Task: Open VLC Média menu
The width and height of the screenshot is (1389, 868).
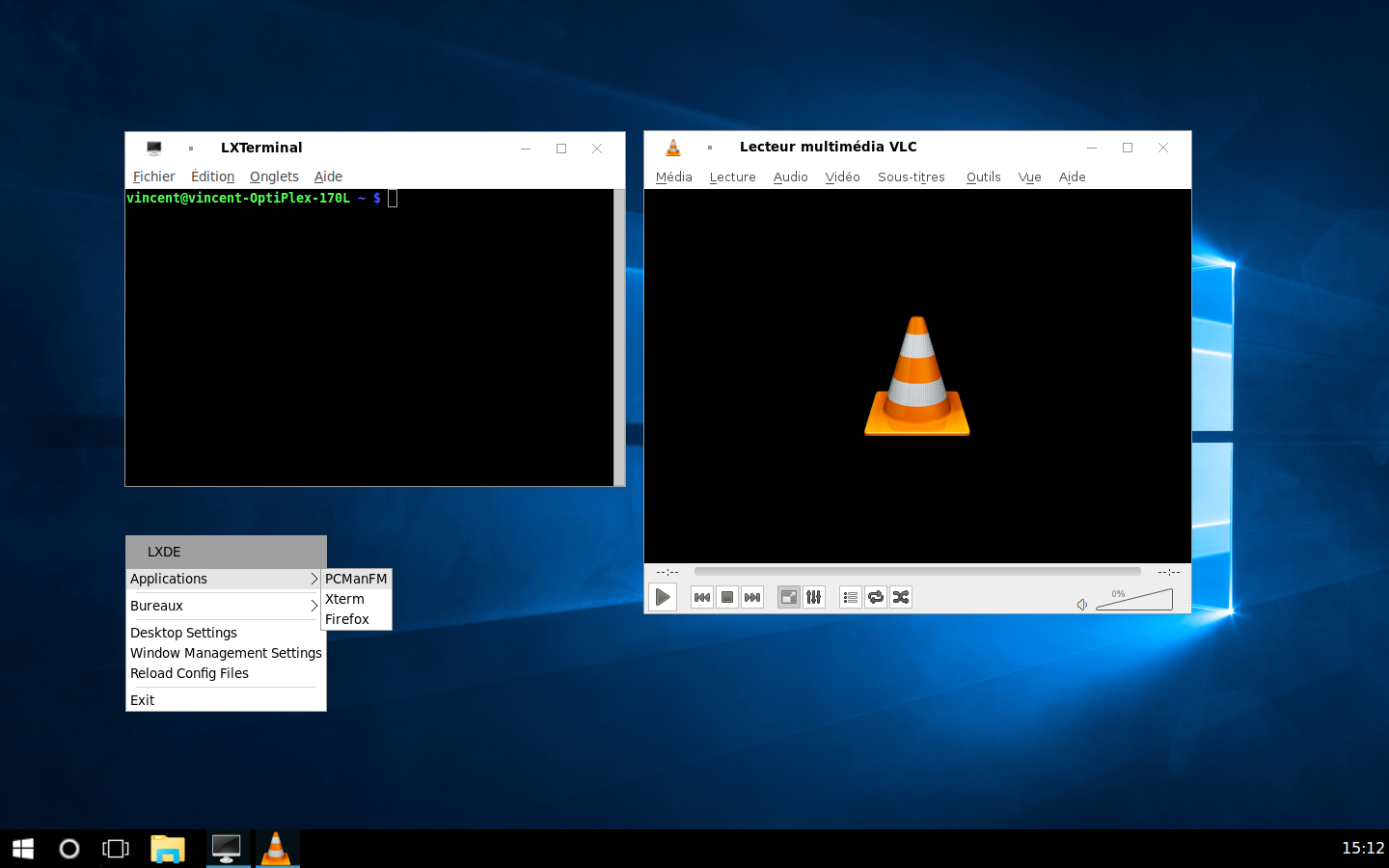Action: click(x=674, y=176)
